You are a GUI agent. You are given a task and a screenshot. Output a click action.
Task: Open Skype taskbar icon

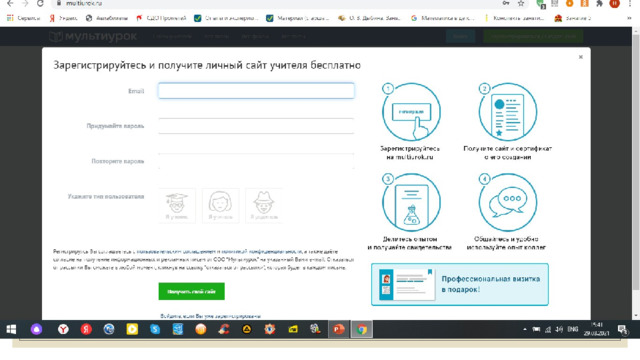click(155, 329)
